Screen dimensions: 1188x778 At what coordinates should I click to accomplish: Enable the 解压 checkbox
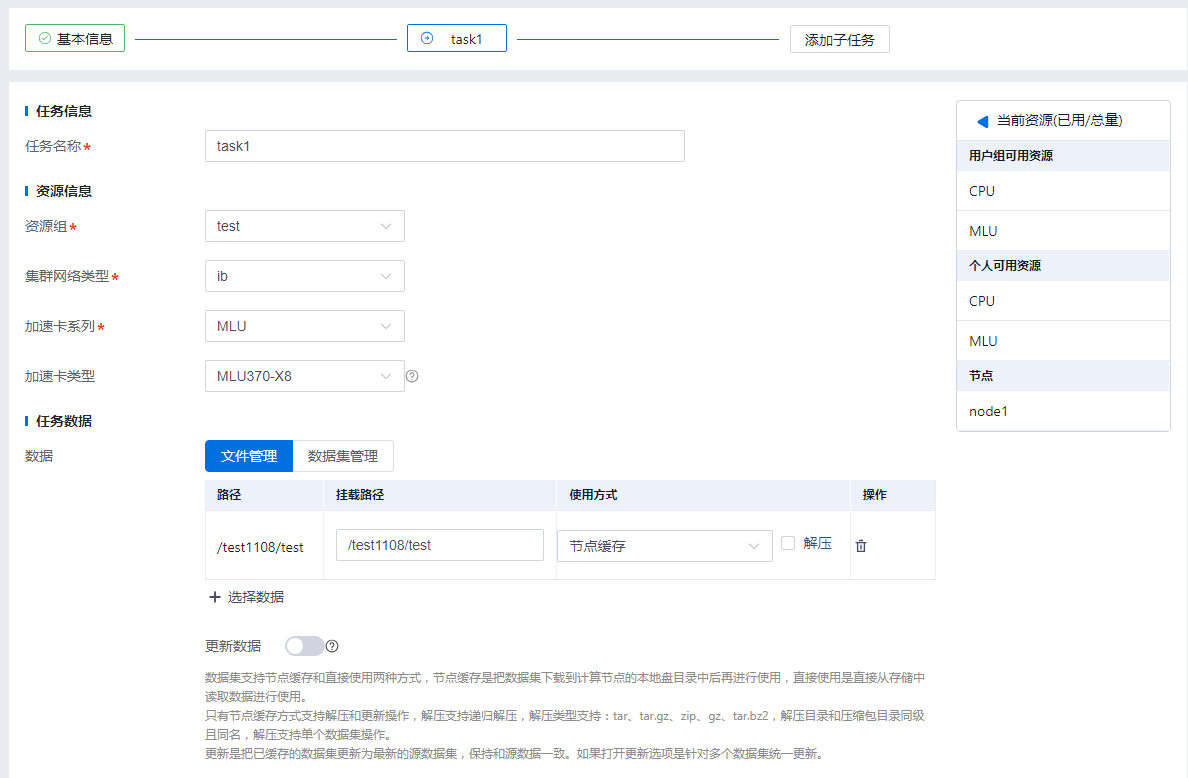click(788, 543)
